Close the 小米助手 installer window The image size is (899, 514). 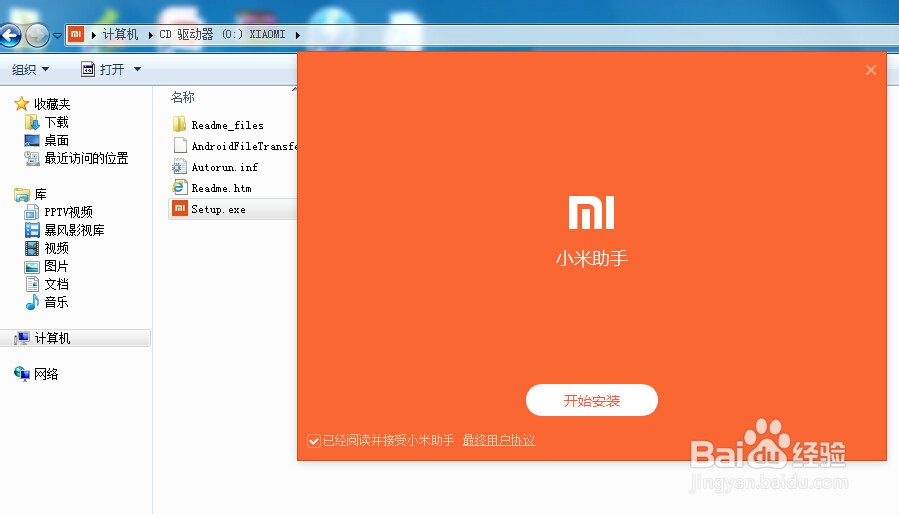pos(871,70)
